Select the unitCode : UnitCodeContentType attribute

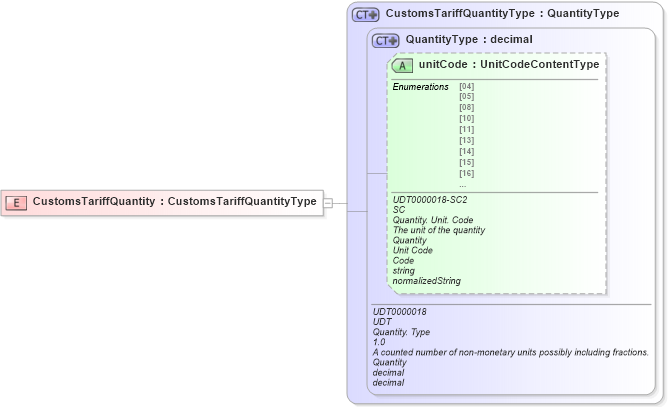pos(509,64)
